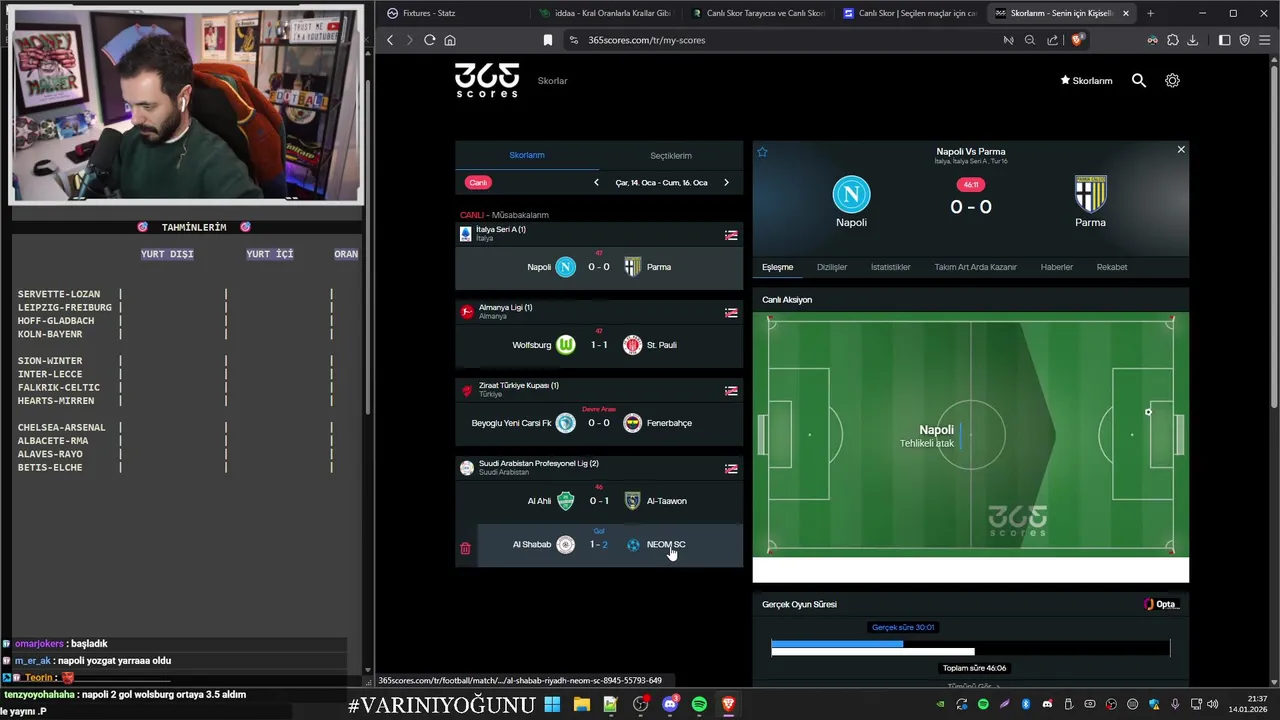The image size is (1280, 720).
Task: Toggle the Canlı live filter
Action: pyautogui.click(x=478, y=183)
